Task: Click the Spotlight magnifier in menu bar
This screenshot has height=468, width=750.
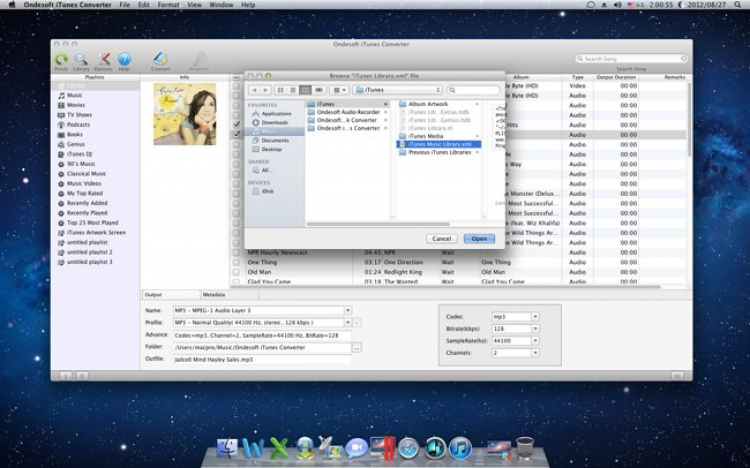Action: (738, 5)
